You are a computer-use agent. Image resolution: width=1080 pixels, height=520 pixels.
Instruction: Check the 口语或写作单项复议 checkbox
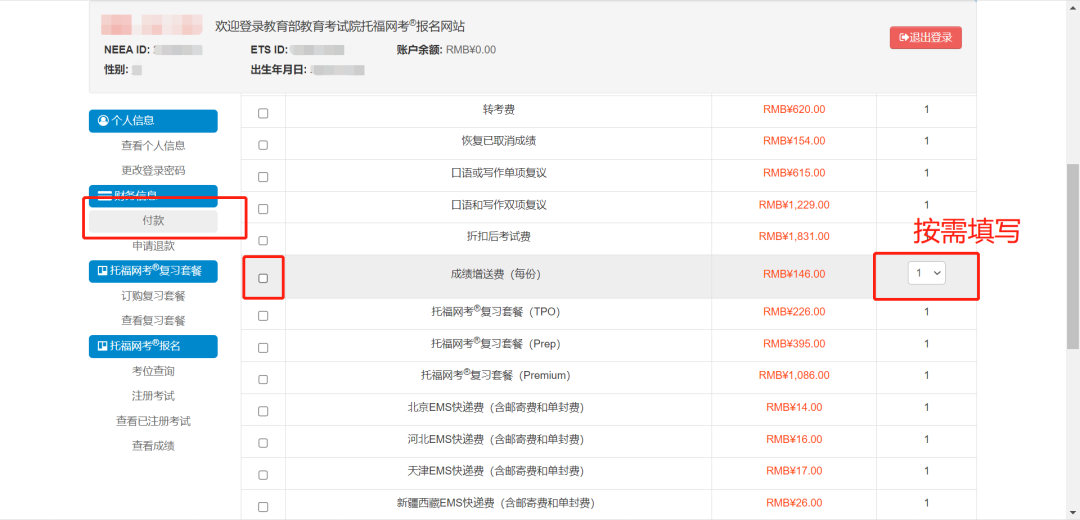(263, 177)
